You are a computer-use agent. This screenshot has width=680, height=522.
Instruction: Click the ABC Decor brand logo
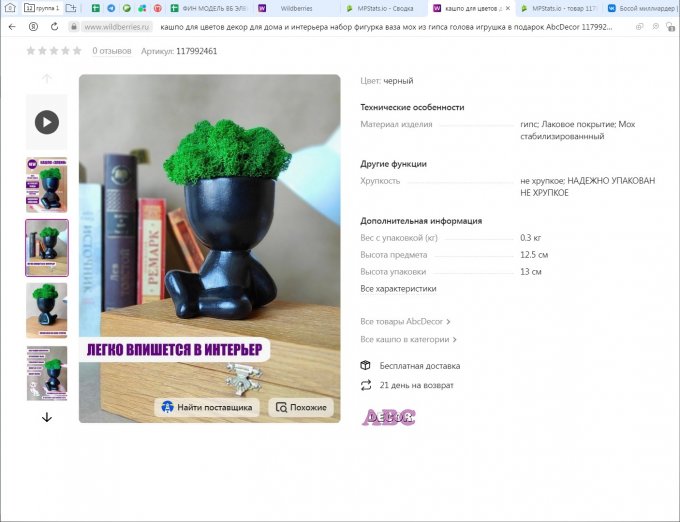[388, 417]
